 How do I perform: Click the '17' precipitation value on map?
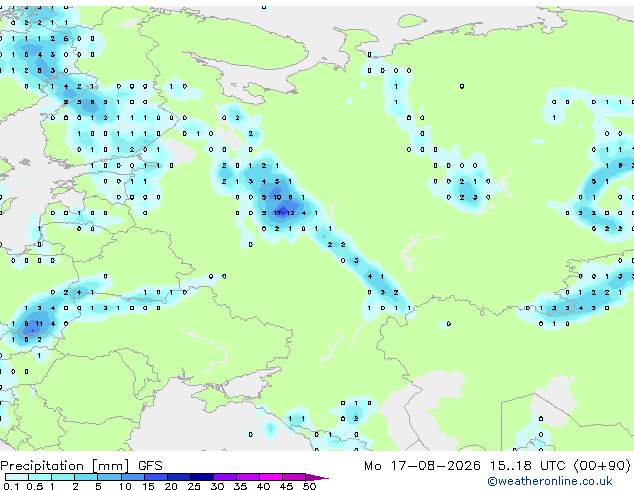point(278,213)
